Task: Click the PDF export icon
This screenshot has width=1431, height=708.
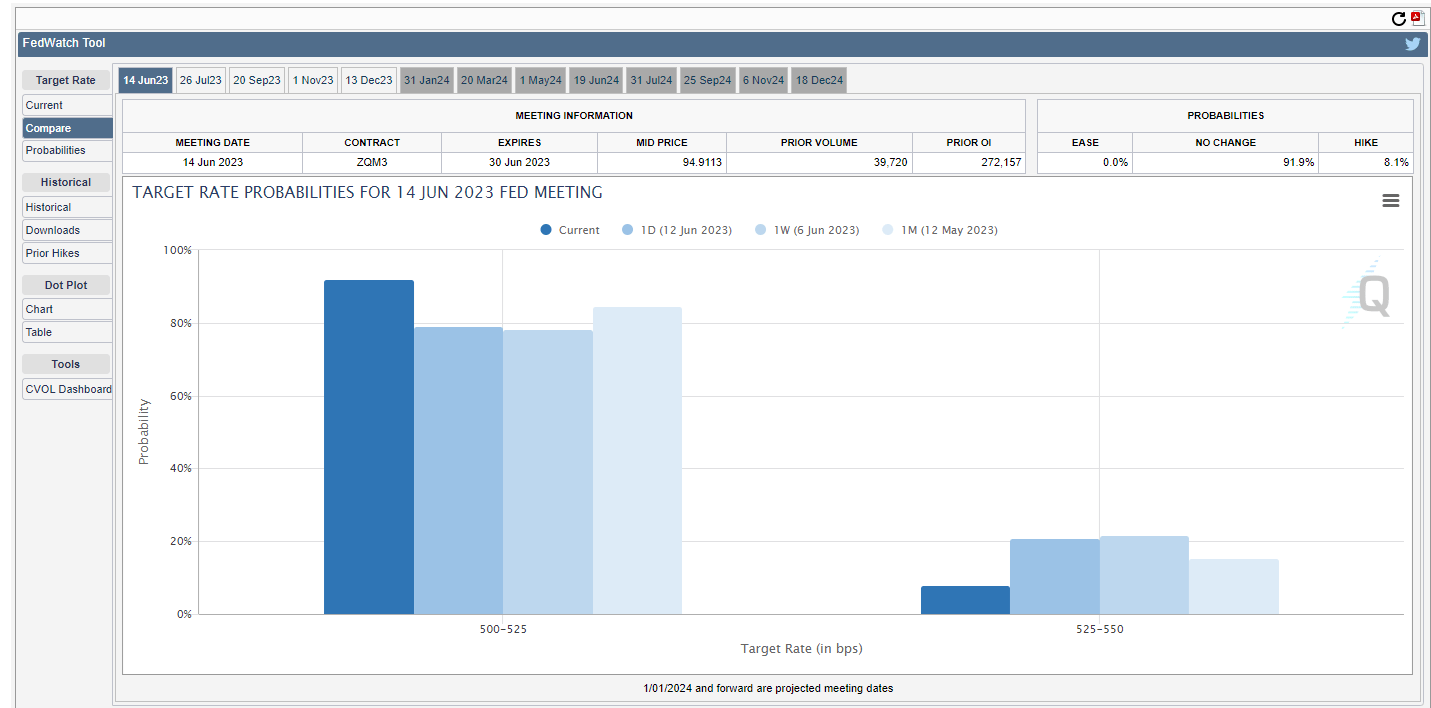Action: click(x=1416, y=18)
